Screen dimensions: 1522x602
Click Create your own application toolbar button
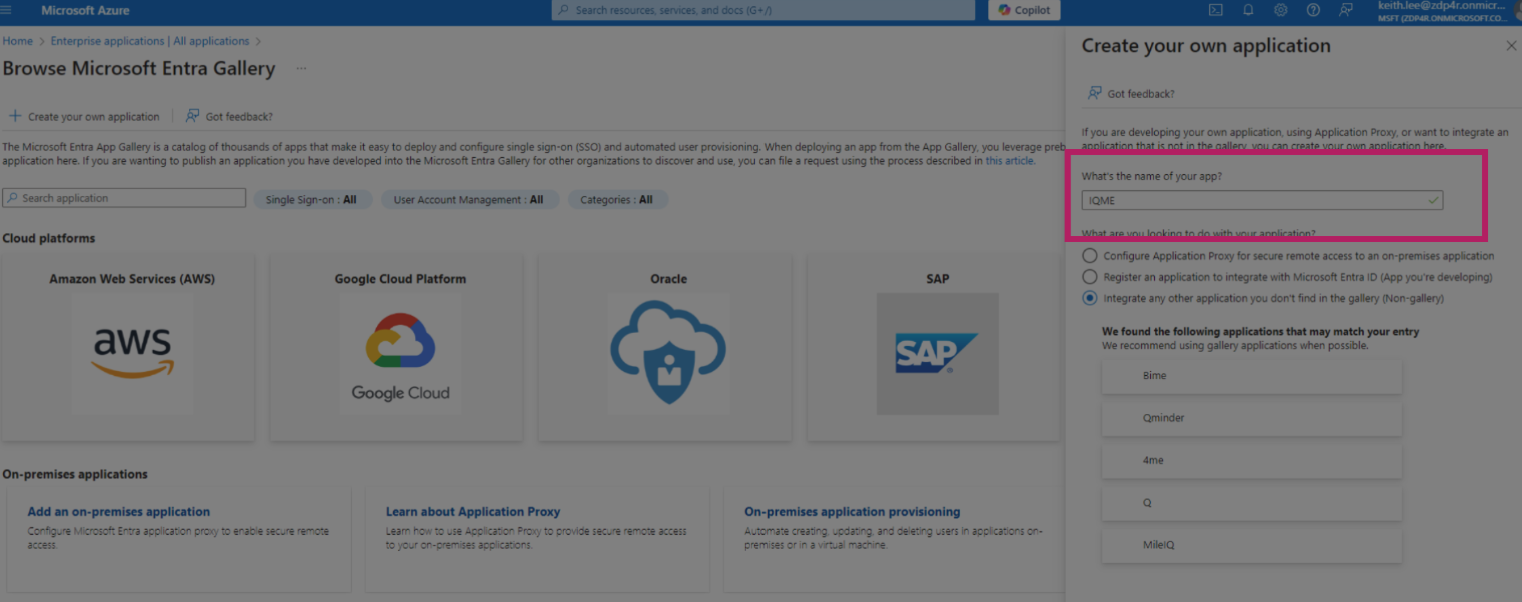point(84,116)
